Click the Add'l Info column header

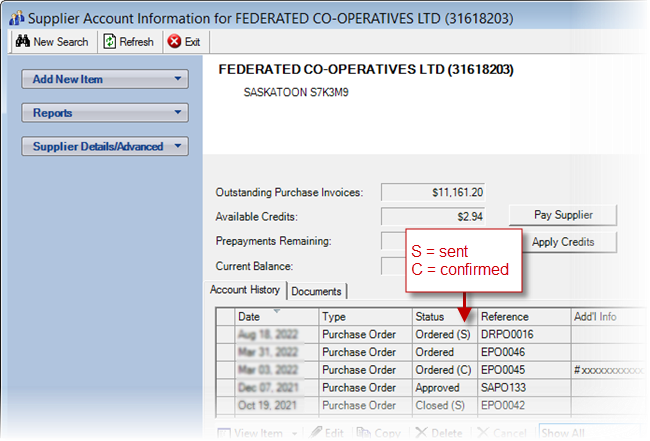click(608, 317)
